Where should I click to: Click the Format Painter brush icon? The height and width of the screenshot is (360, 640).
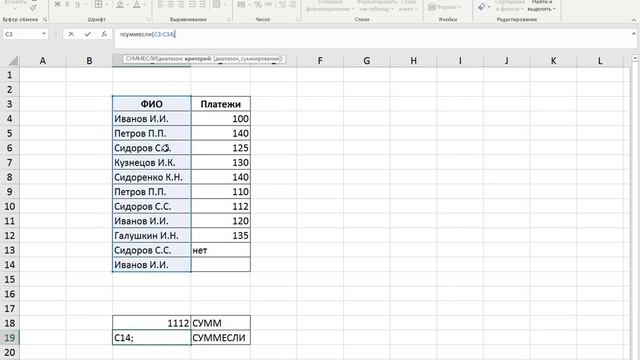coord(33,8)
